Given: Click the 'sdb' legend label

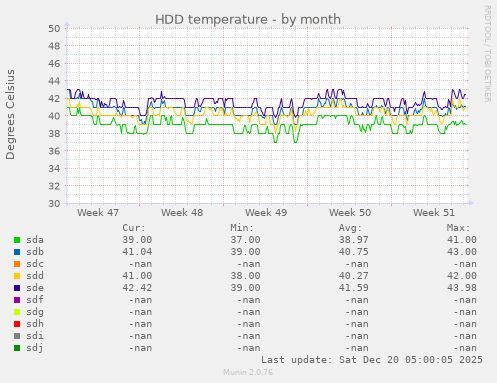Looking at the screenshot, I should point(35,252).
